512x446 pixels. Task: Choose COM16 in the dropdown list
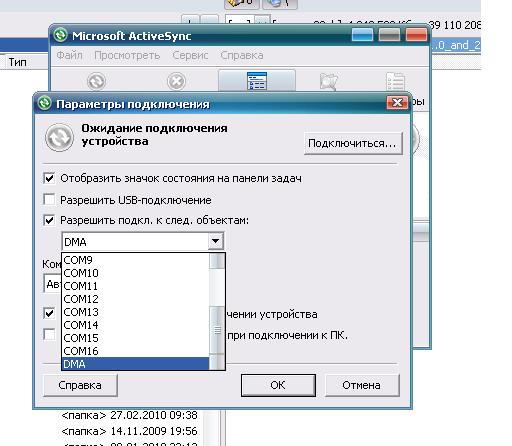[x=135, y=351]
